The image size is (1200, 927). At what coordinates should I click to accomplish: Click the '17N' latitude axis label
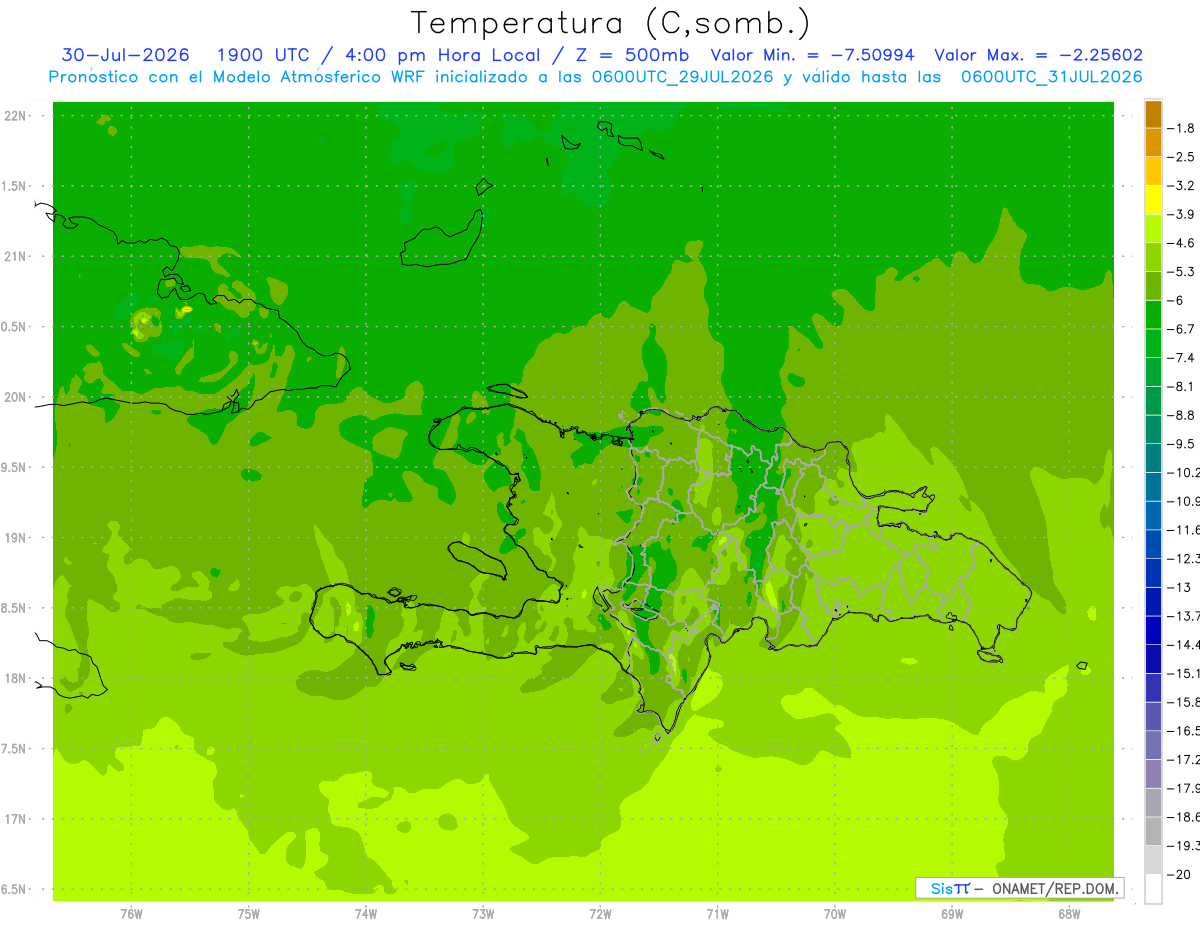coord(17,819)
